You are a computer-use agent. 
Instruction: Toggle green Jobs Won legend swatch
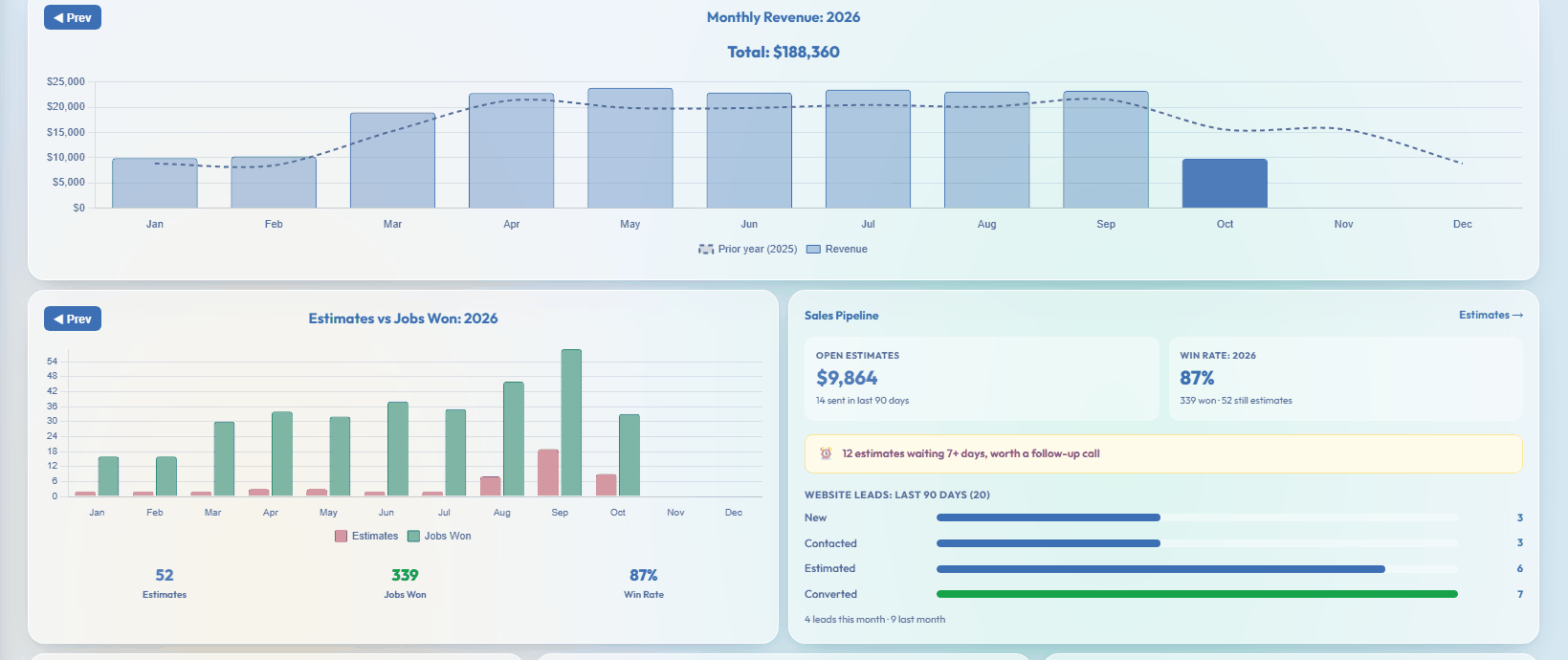(x=414, y=536)
